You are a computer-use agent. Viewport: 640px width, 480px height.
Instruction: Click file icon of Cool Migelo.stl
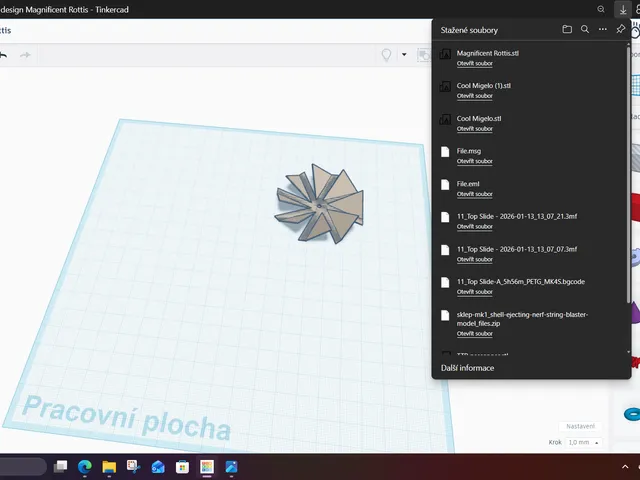pyautogui.click(x=445, y=119)
